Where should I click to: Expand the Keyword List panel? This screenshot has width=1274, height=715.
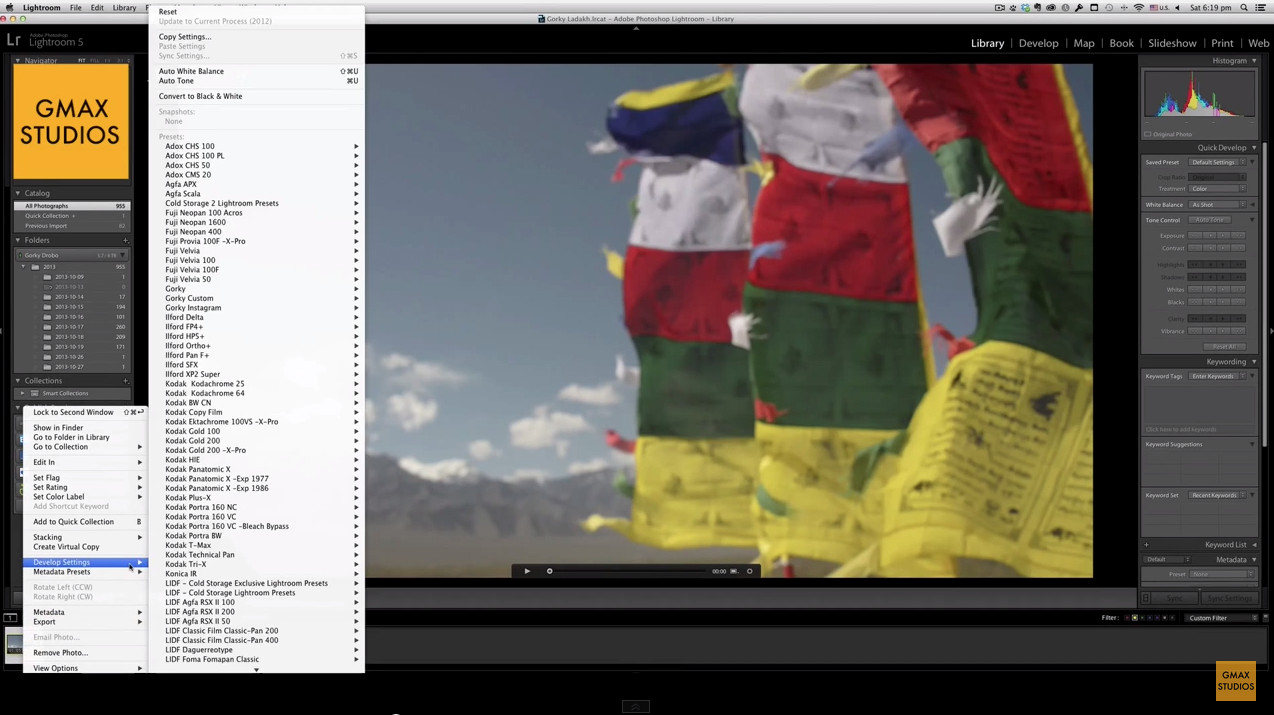(1254, 545)
